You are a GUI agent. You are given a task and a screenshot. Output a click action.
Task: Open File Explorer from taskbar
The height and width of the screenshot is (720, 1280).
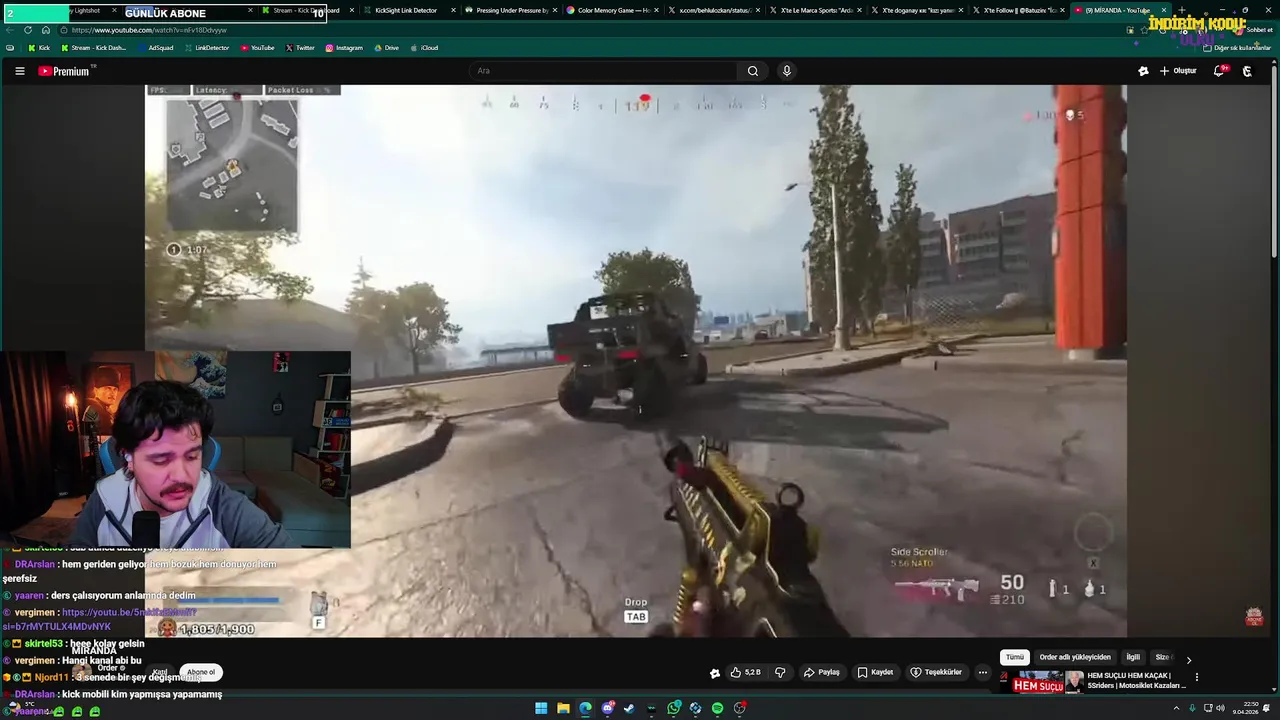pos(563,708)
